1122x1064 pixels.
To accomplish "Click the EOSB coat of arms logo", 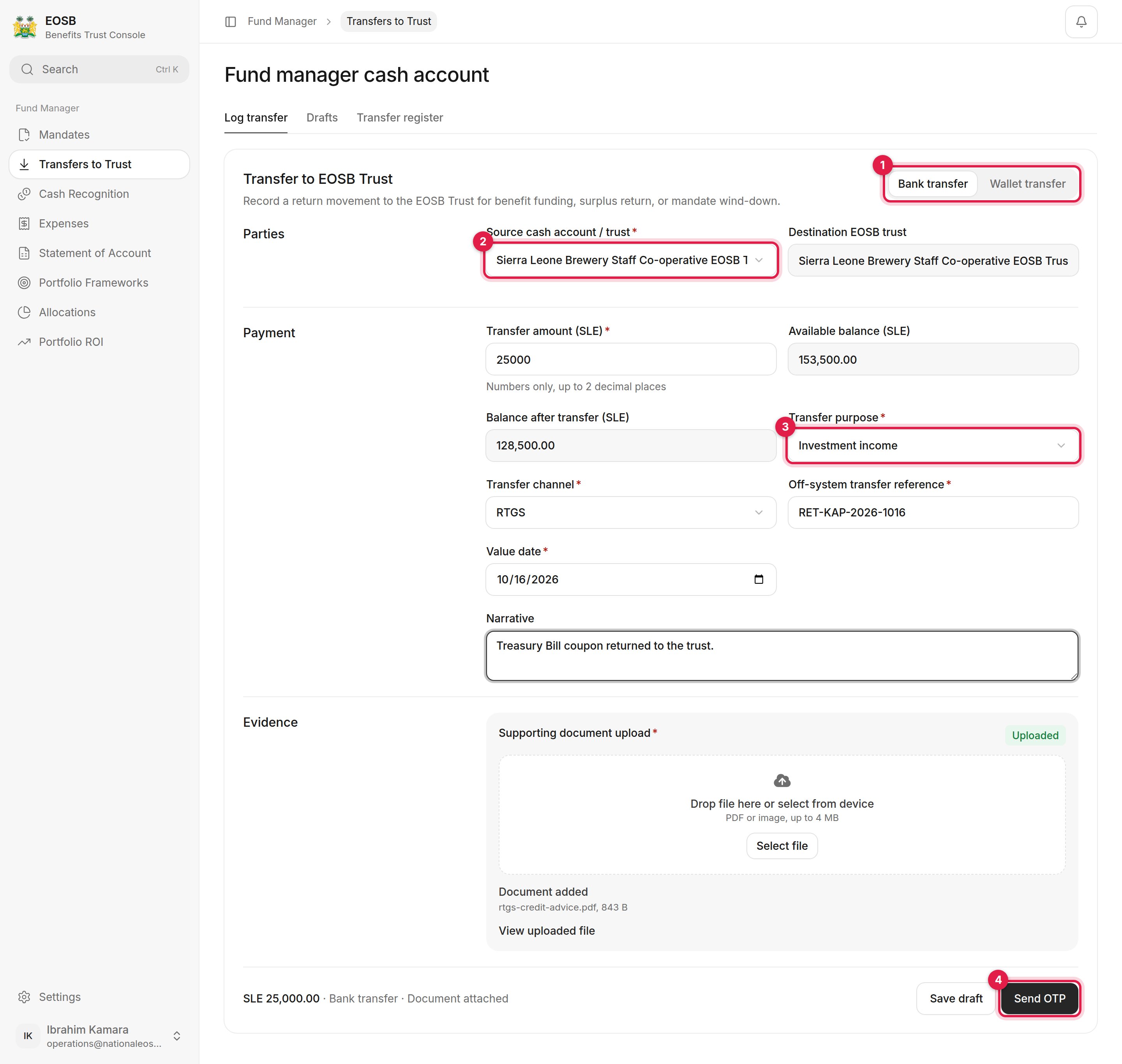I will click(25, 26).
